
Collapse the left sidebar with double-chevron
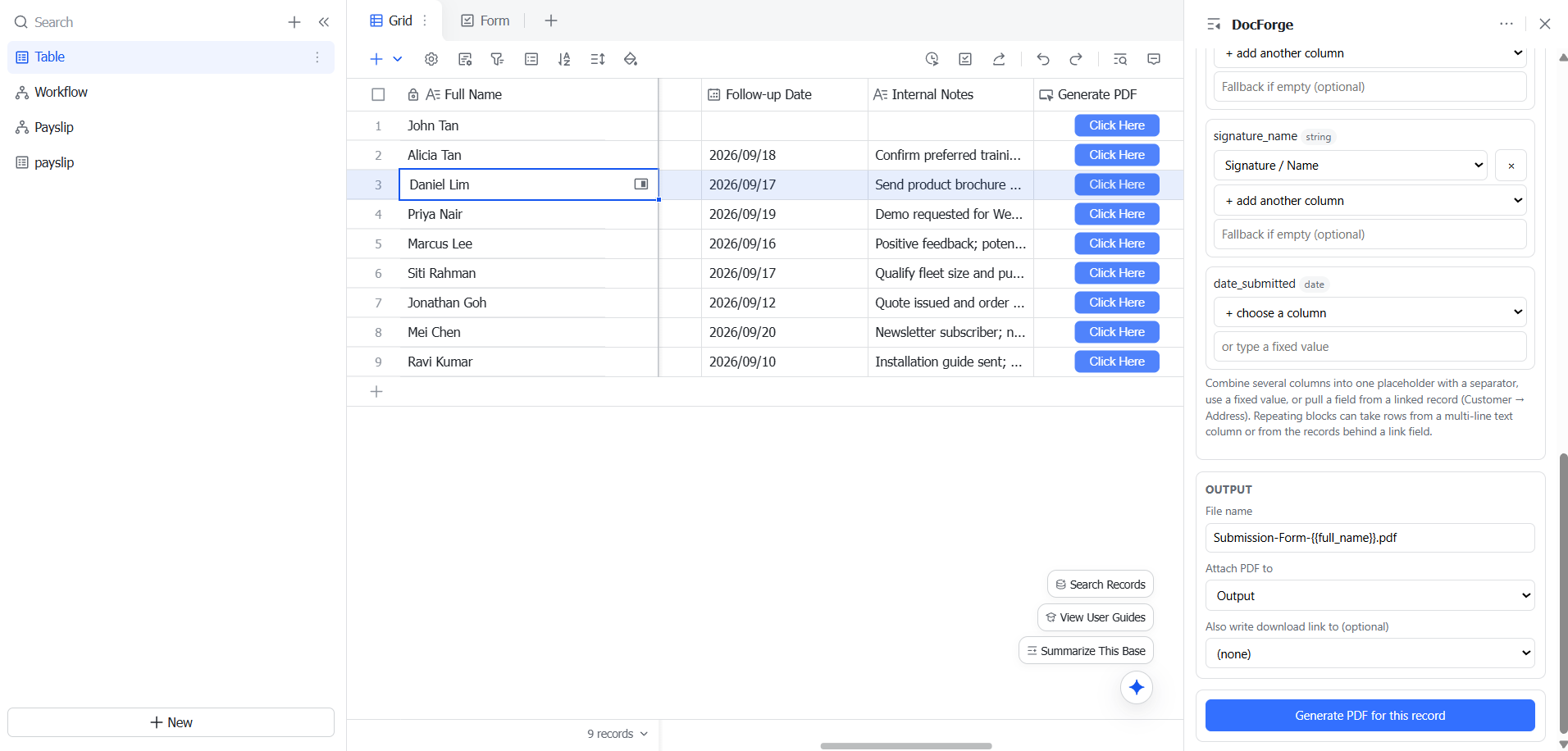click(x=324, y=22)
